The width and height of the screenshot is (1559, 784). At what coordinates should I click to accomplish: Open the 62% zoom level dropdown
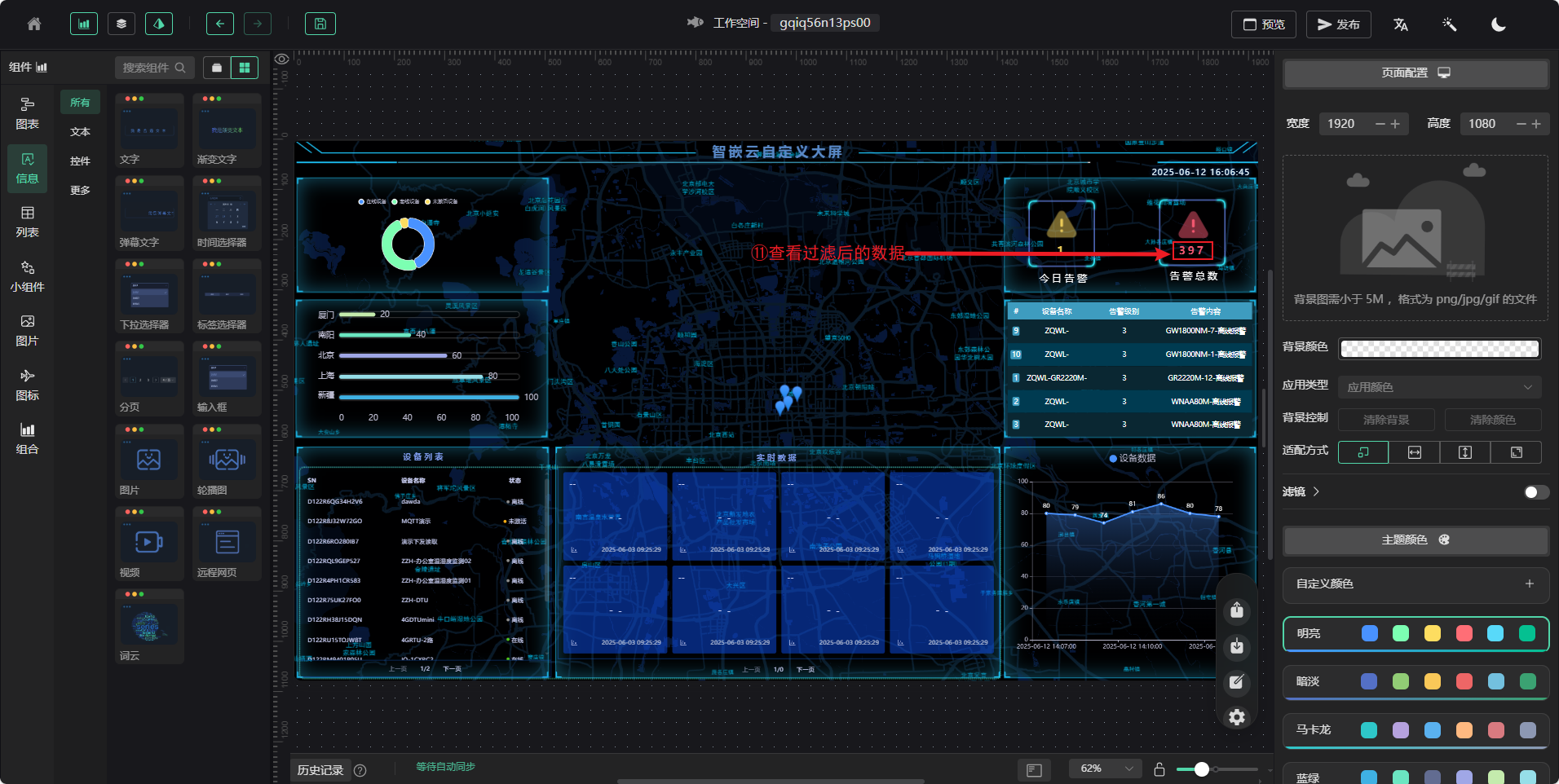pos(1105,769)
